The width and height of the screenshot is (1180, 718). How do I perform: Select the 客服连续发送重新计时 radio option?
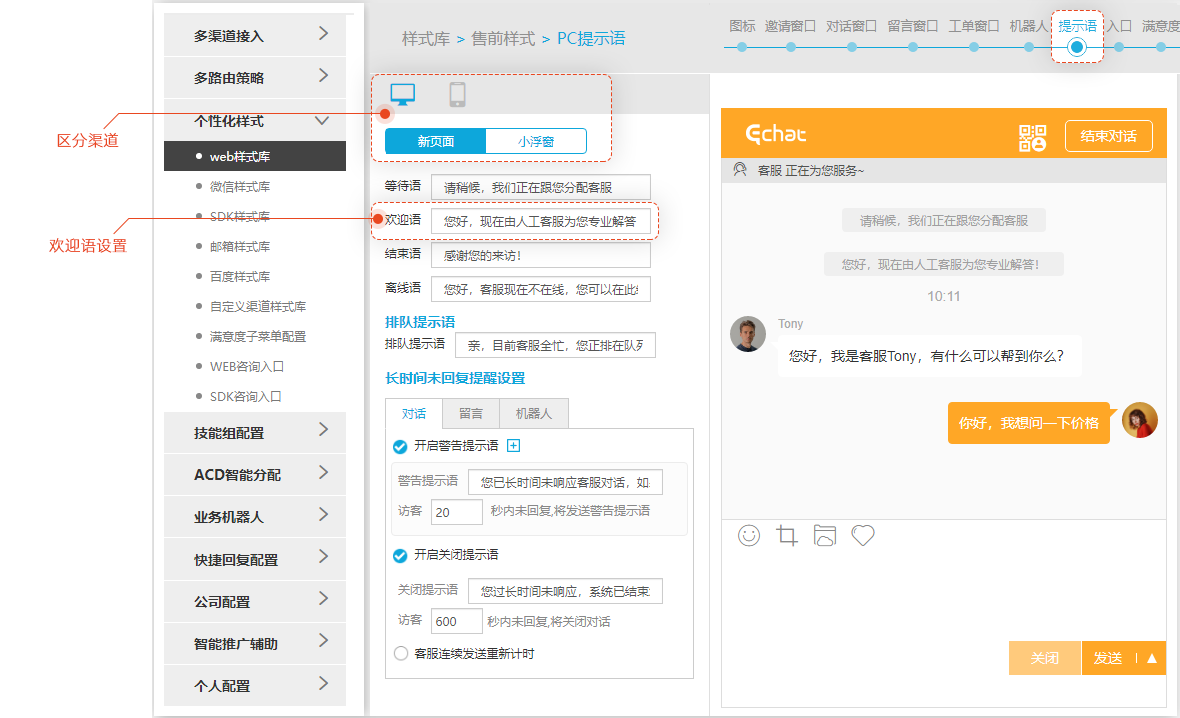[400, 654]
